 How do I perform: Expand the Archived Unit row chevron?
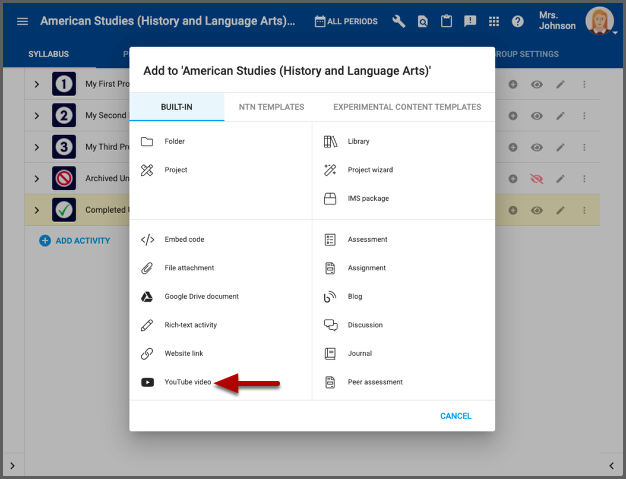(36, 179)
